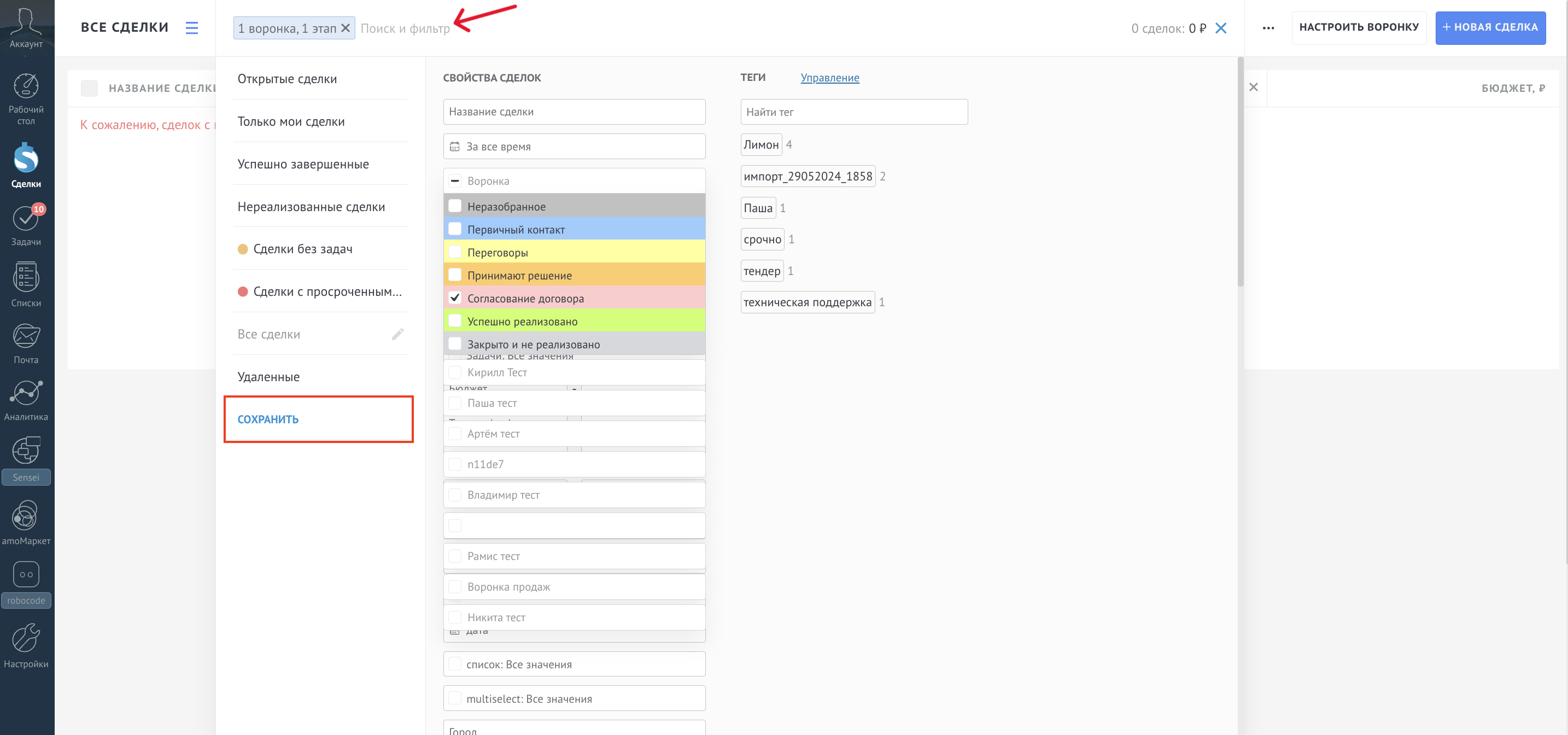Open Задачи tasks icon
The width and height of the screenshot is (1568, 735).
click(26, 219)
